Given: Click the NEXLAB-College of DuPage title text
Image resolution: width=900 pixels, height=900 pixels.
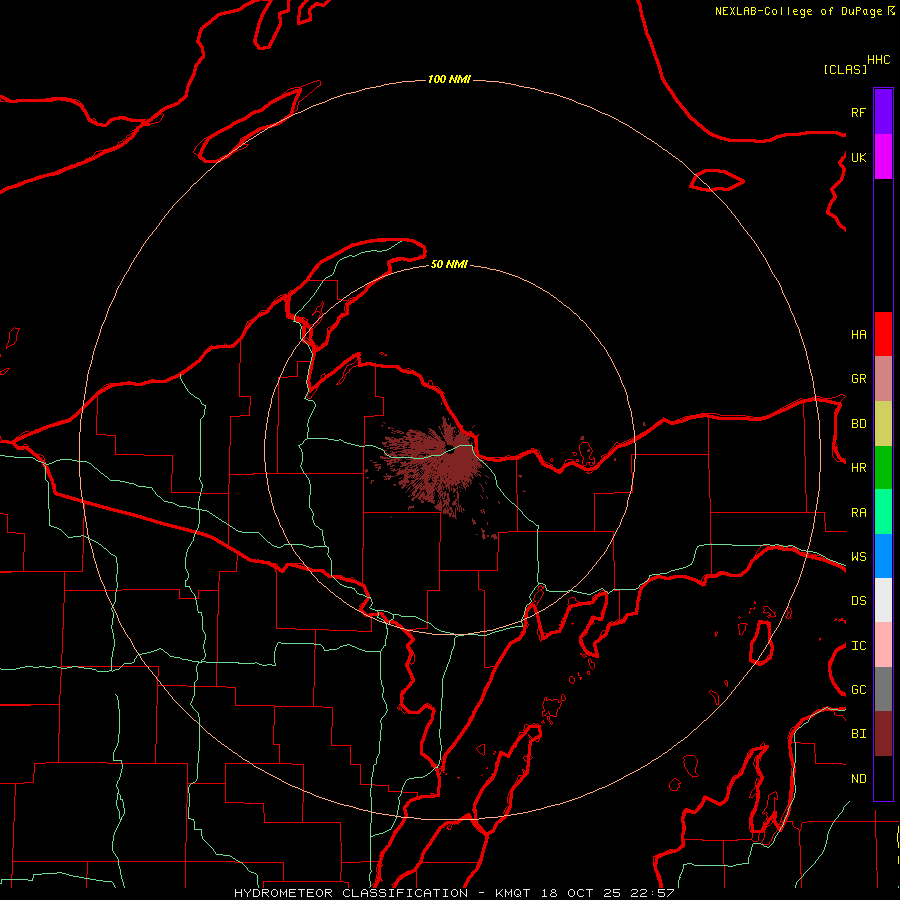Looking at the screenshot, I should 800,11.
